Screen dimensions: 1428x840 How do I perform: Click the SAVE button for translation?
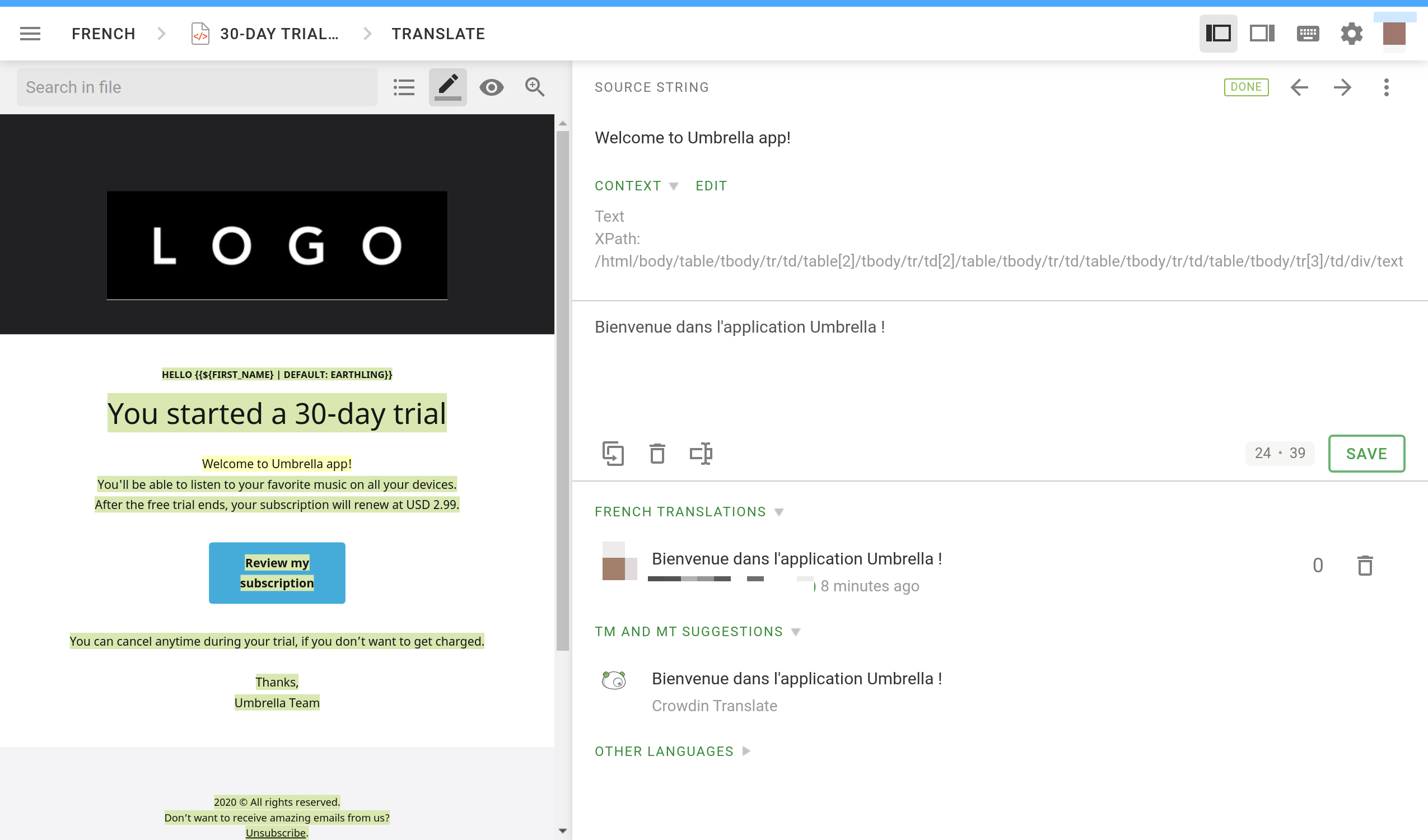1365,453
